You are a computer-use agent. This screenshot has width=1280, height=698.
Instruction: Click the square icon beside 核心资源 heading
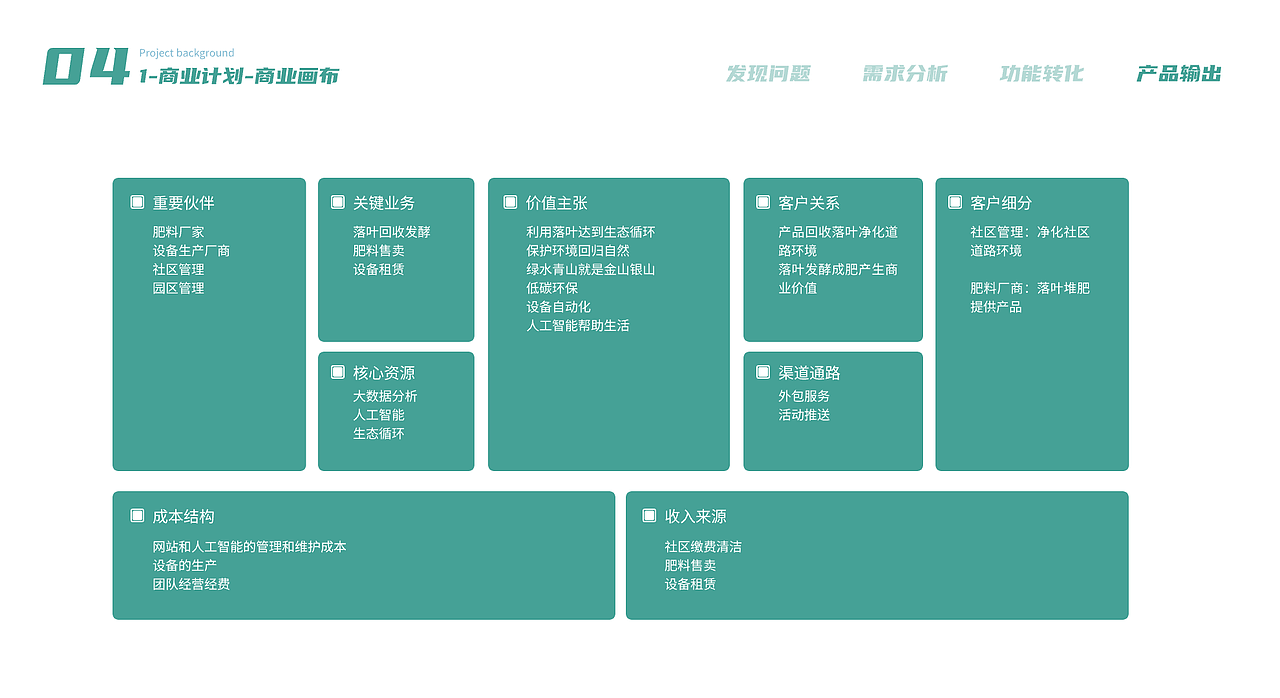(x=337, y=370)
